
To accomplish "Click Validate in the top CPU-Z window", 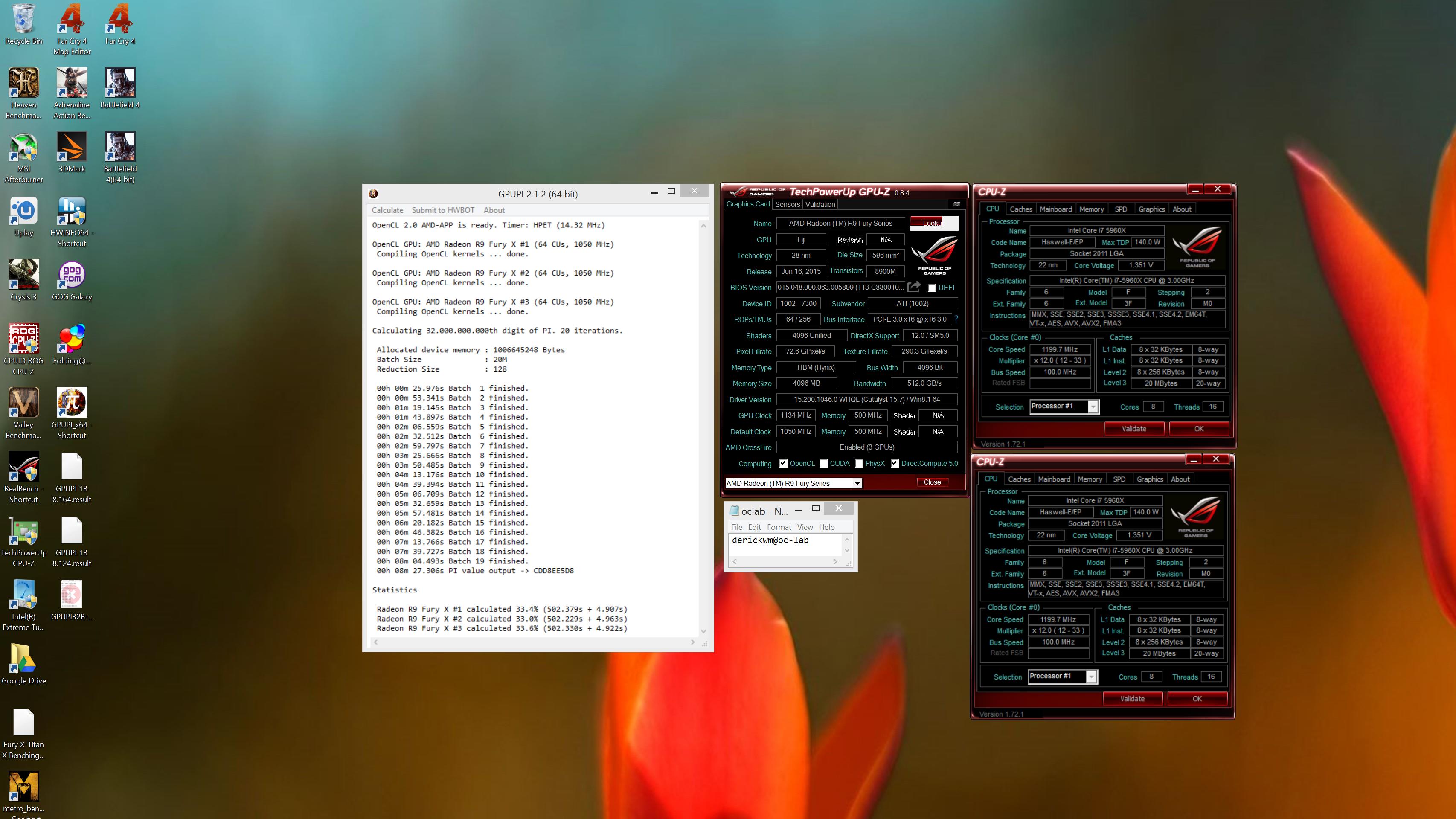I will pyautogui.click(x=1134, y=429).
